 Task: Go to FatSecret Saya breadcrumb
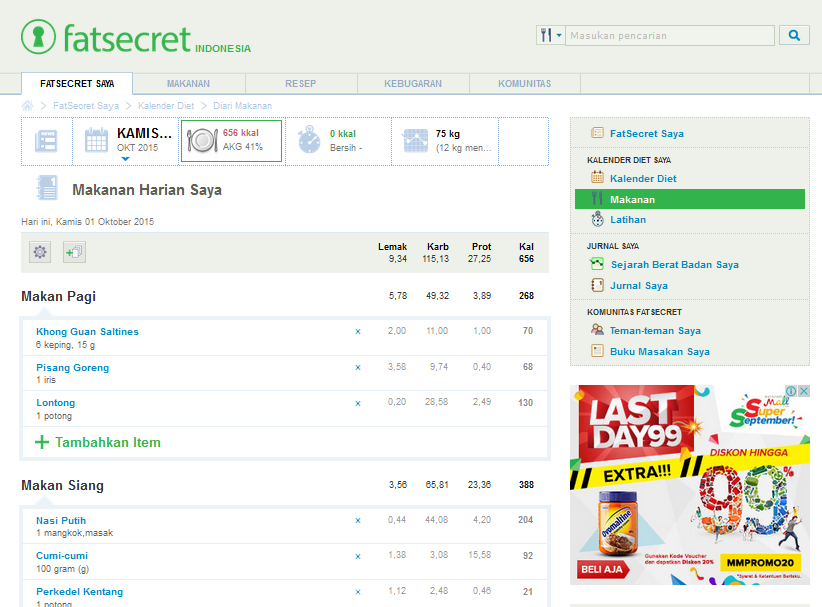point(86,106)
